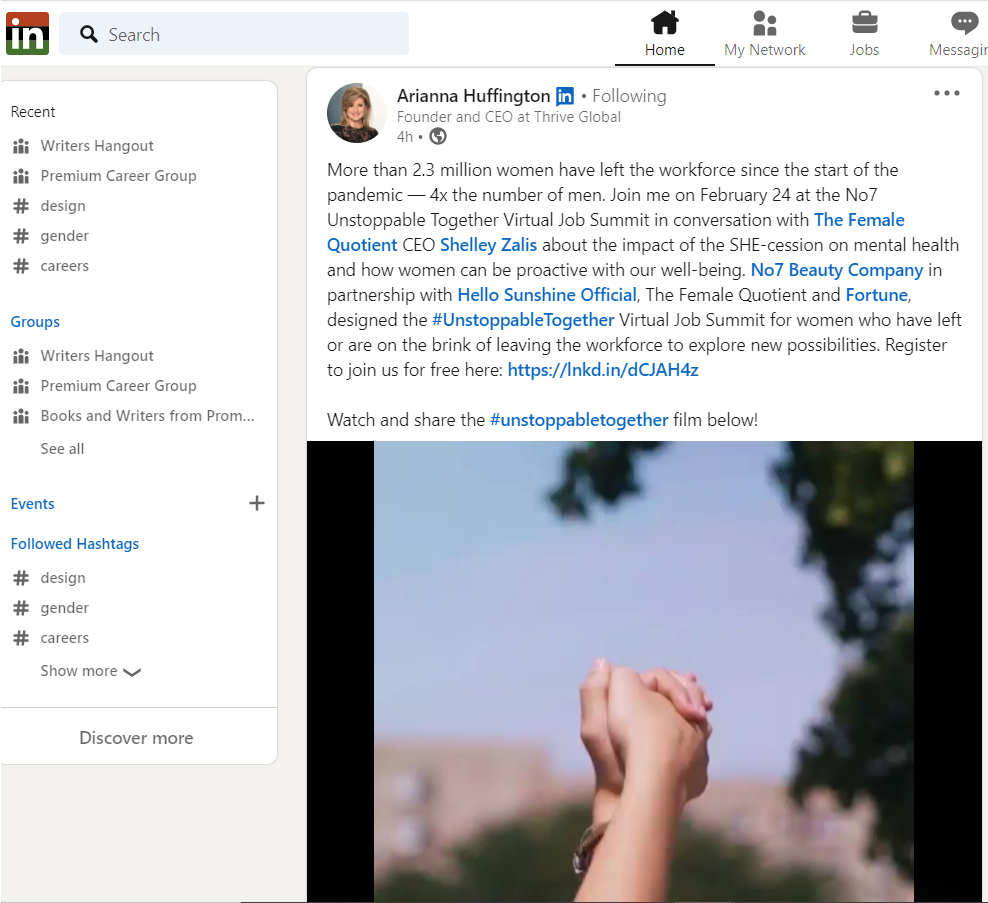Open the Messaging tab
This screenshot has height=903, width=988.
[x=959, y=34]
